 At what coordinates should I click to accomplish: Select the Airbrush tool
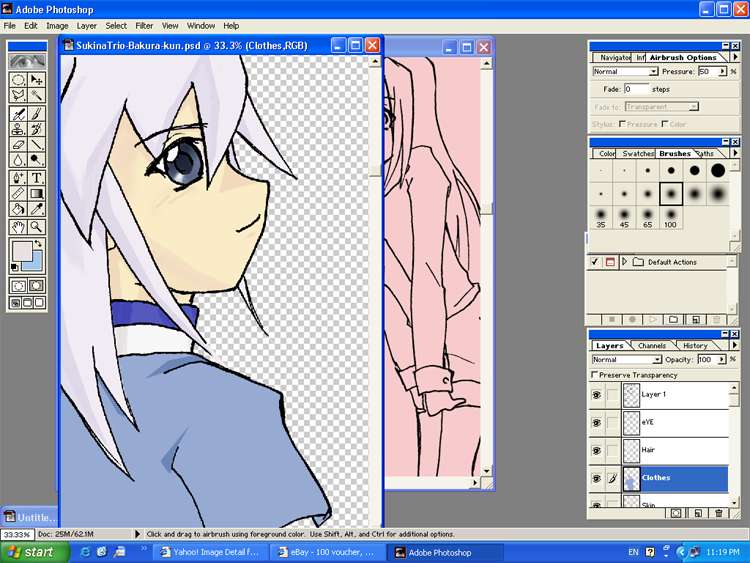(18, 114)
